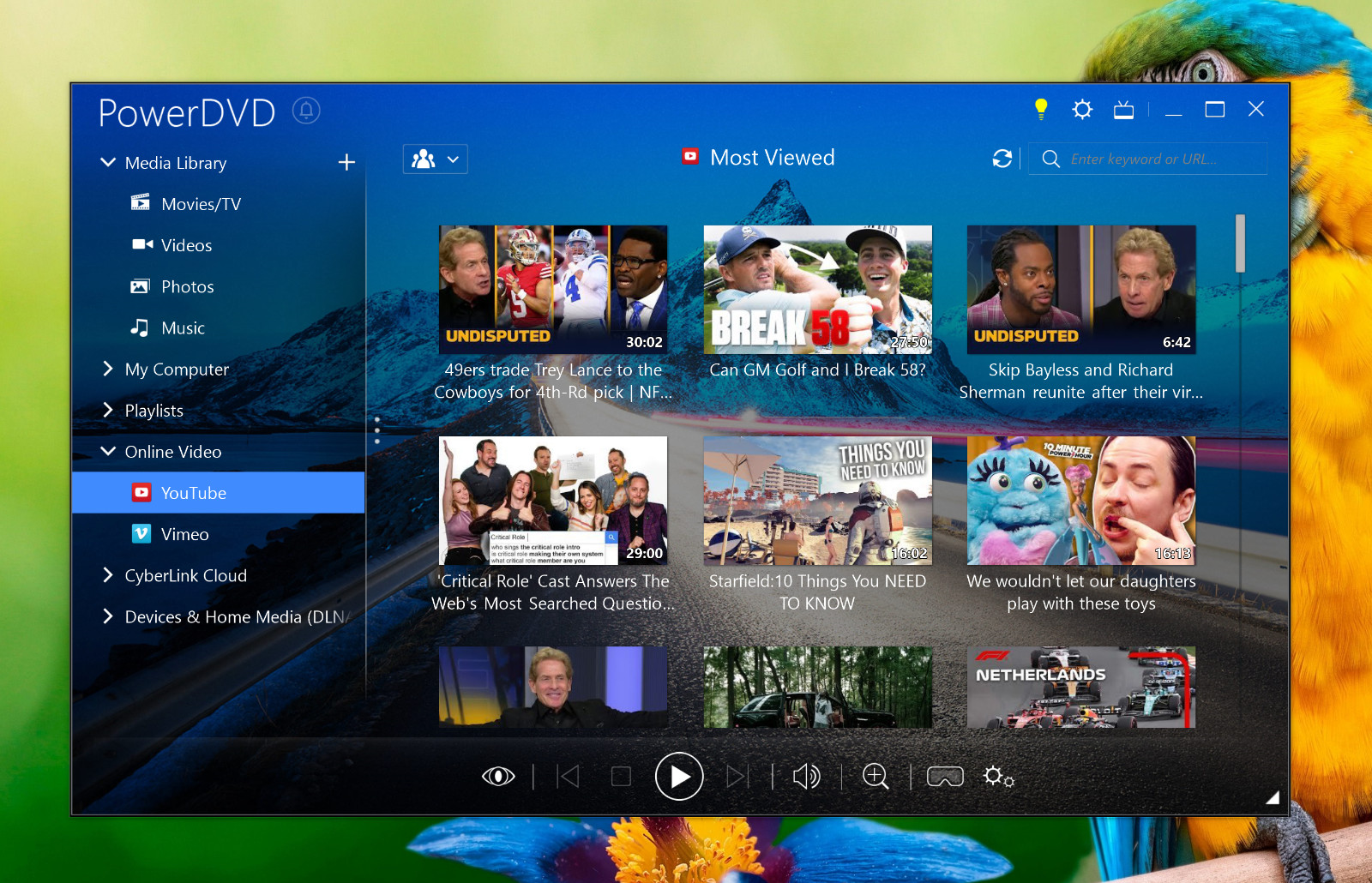This screenshot has width=1372, height=883.
Task: Click title '49ers trade Trey Lance to the Cowboys'
Action: pyautogui.click(x=553, y=381)
